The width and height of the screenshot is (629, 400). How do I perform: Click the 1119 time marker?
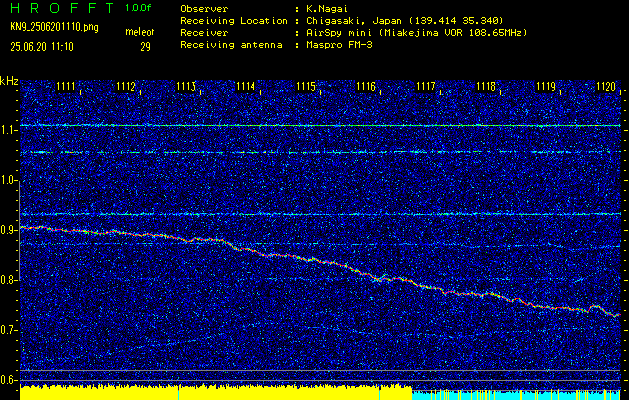coord(546,86)
